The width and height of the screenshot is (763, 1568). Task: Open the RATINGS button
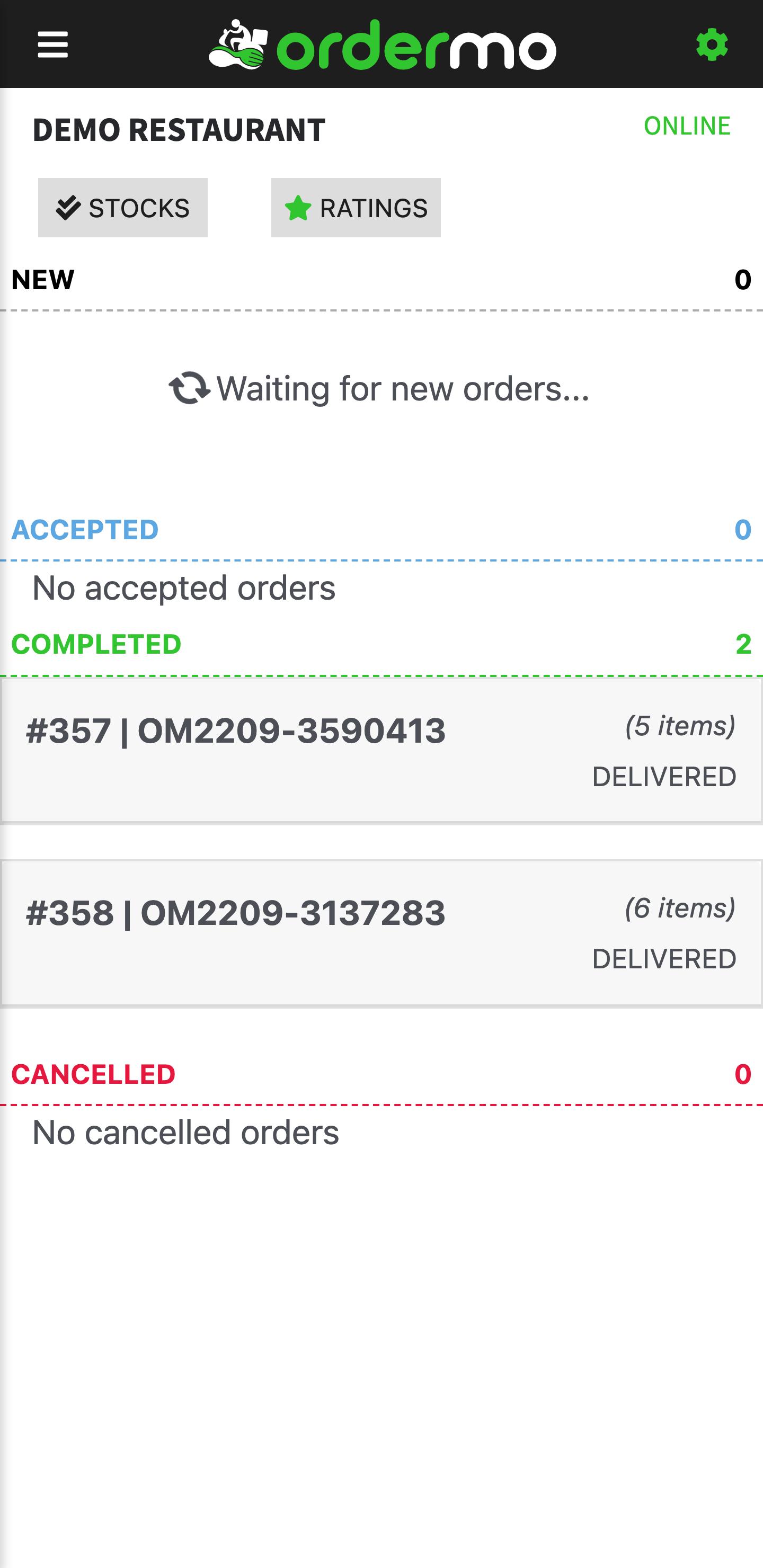356,208
